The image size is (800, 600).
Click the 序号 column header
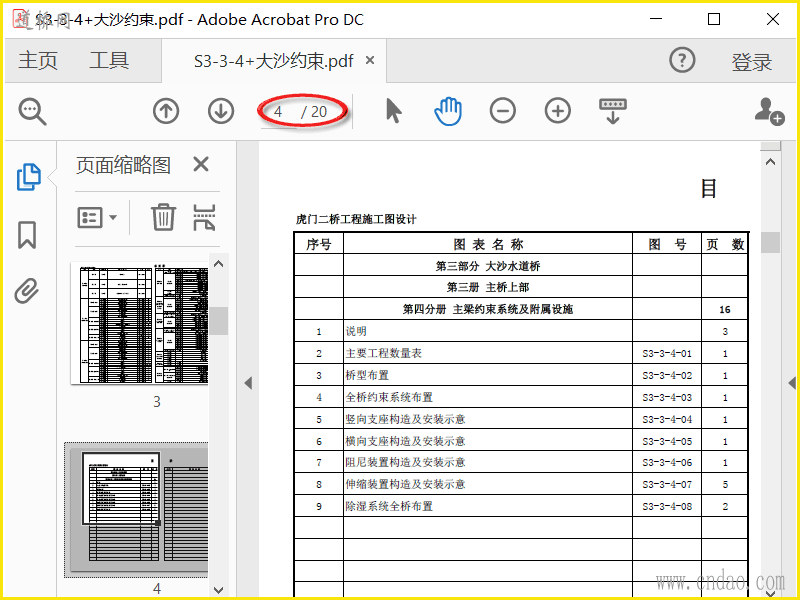[319, 244]
